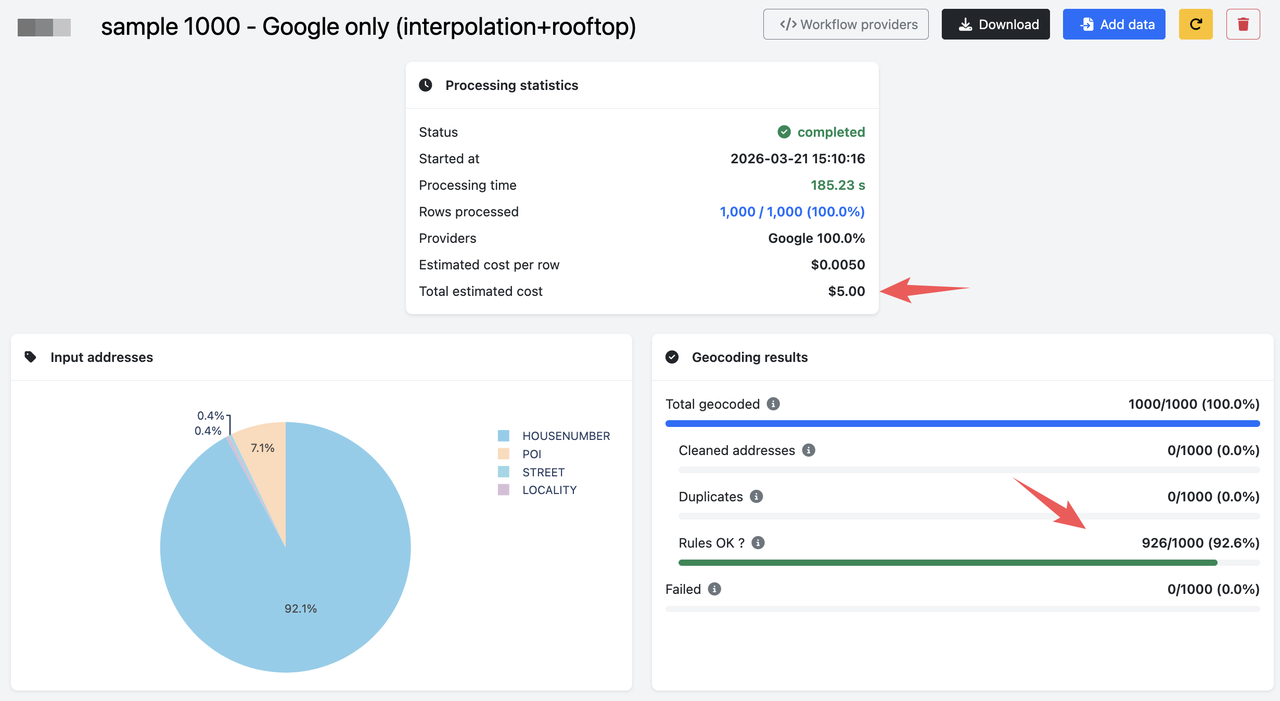Screen dimensions: 1280x701
Task: Open the info tooltip next to Rules OK
Action: tap(758, 542)
